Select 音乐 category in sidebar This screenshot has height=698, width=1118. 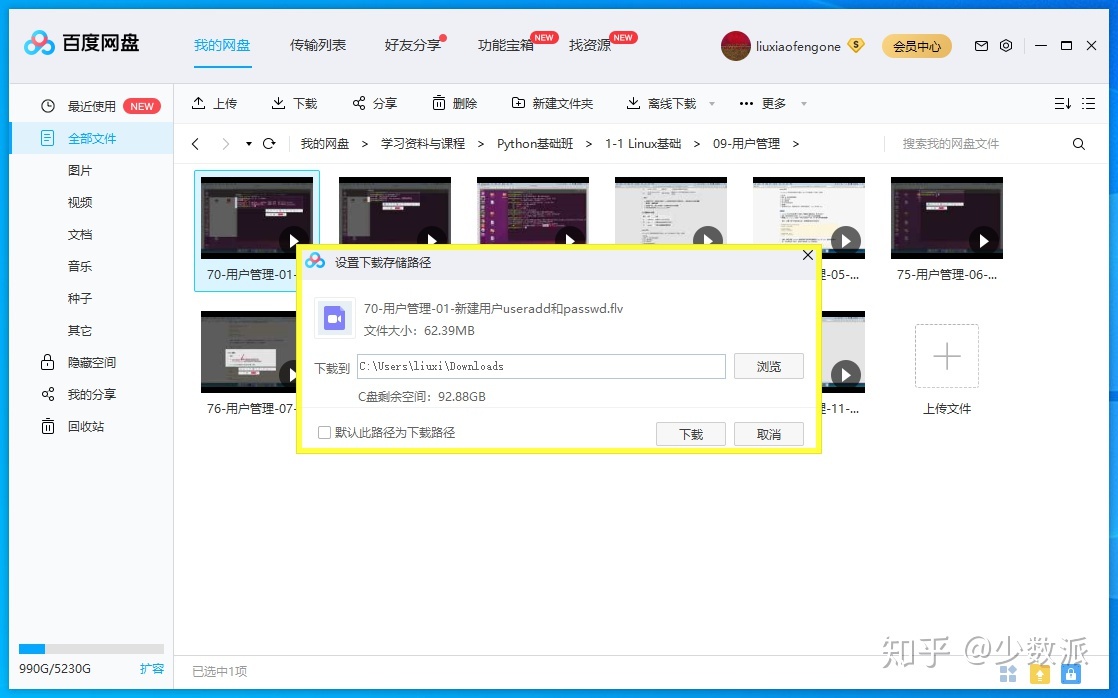click(x=80, y=266)
